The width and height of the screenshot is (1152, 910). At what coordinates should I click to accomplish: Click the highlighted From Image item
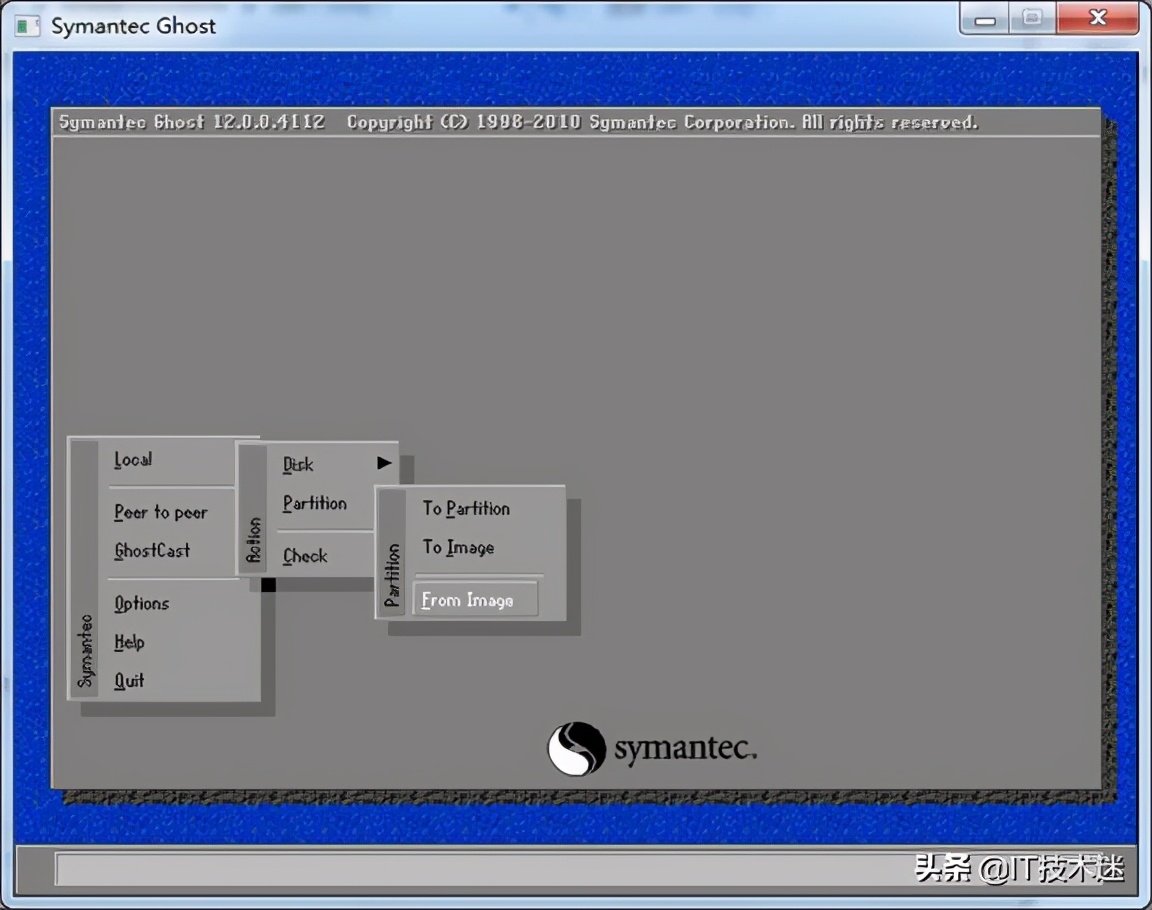[x=475, y=599]
